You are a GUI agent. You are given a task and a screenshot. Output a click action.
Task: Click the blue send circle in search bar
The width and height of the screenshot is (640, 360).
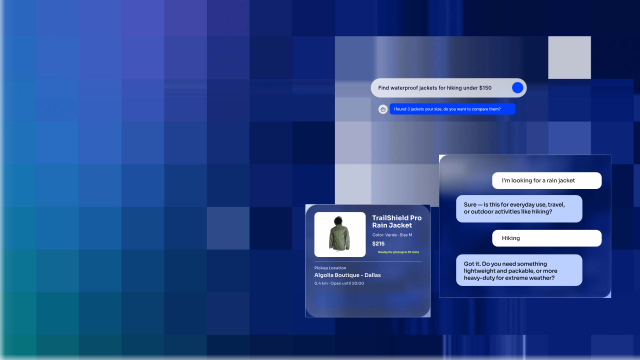(517, 88)
